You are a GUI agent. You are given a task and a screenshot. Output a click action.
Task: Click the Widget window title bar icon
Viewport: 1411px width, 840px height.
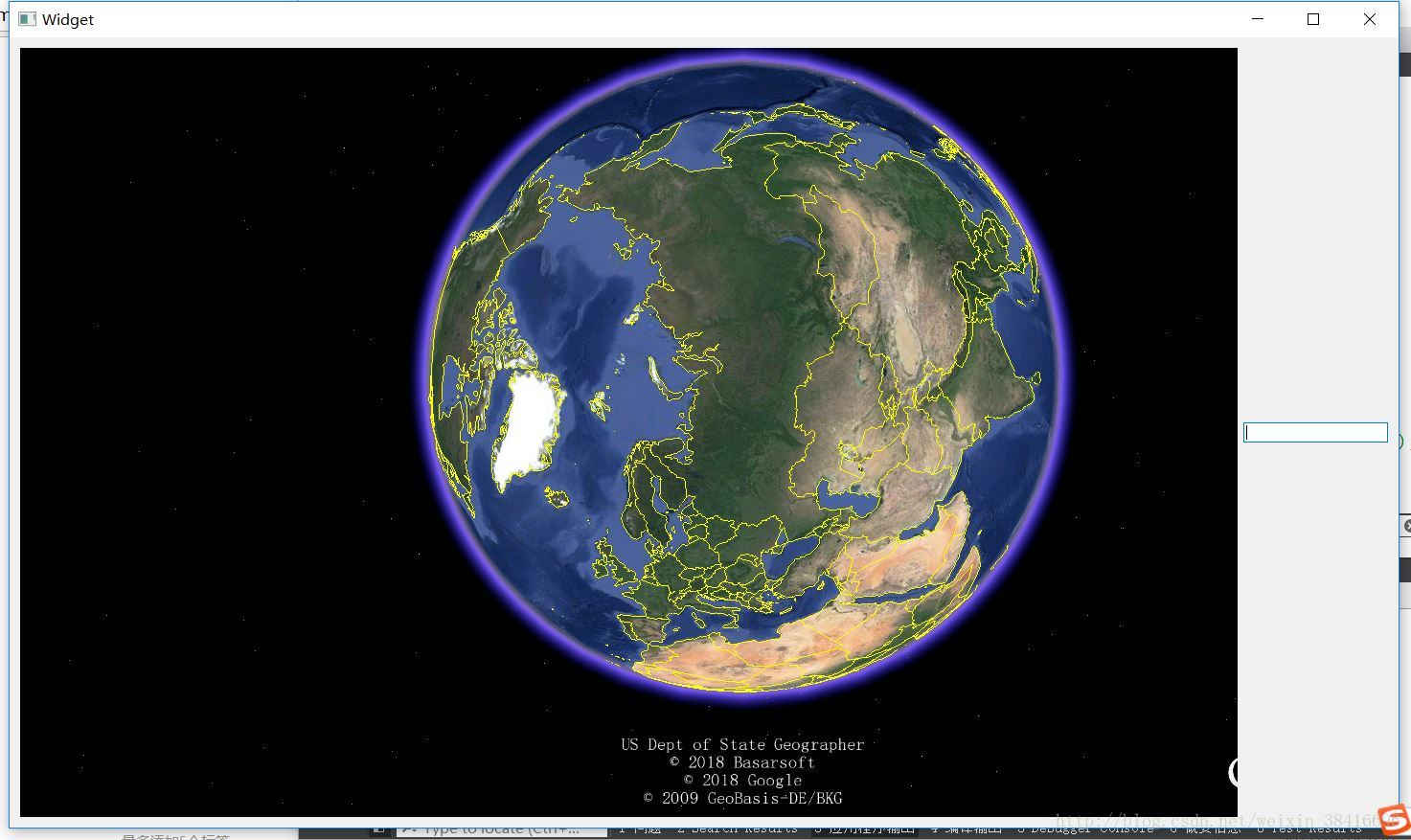[x=28, y=19]
